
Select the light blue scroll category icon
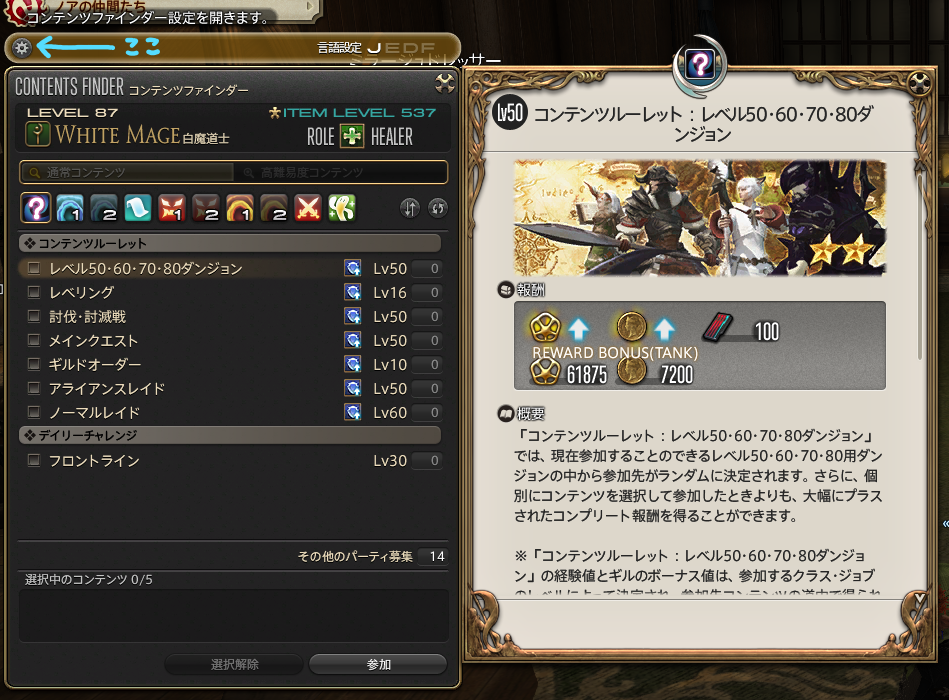click(x=137, y=208)
